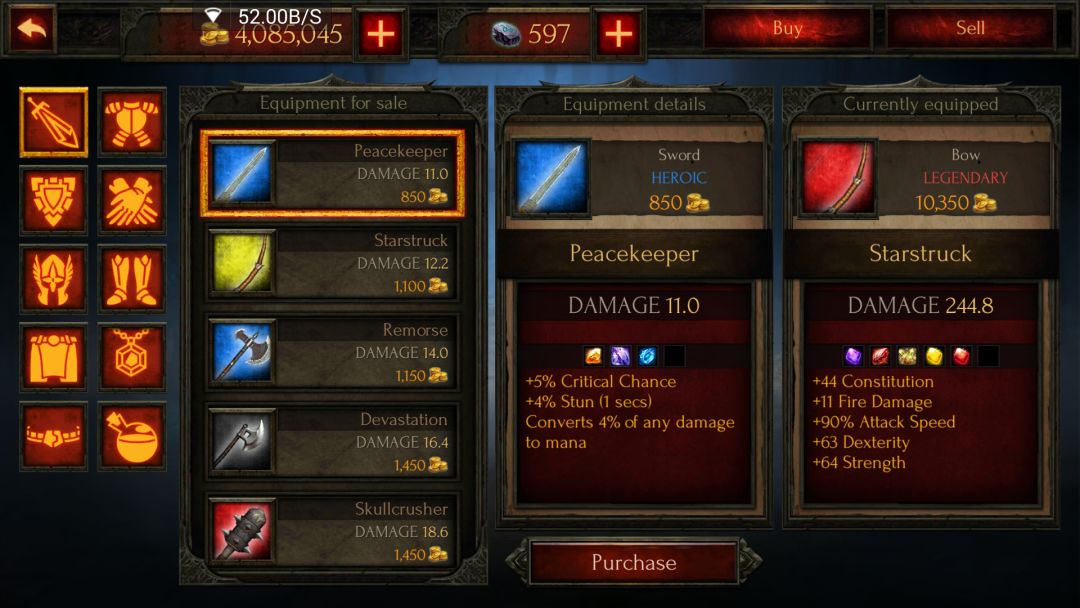This screenshot has width=1080, height=608.
Task: Select the winged helmet category
Action: coord(54,279)
